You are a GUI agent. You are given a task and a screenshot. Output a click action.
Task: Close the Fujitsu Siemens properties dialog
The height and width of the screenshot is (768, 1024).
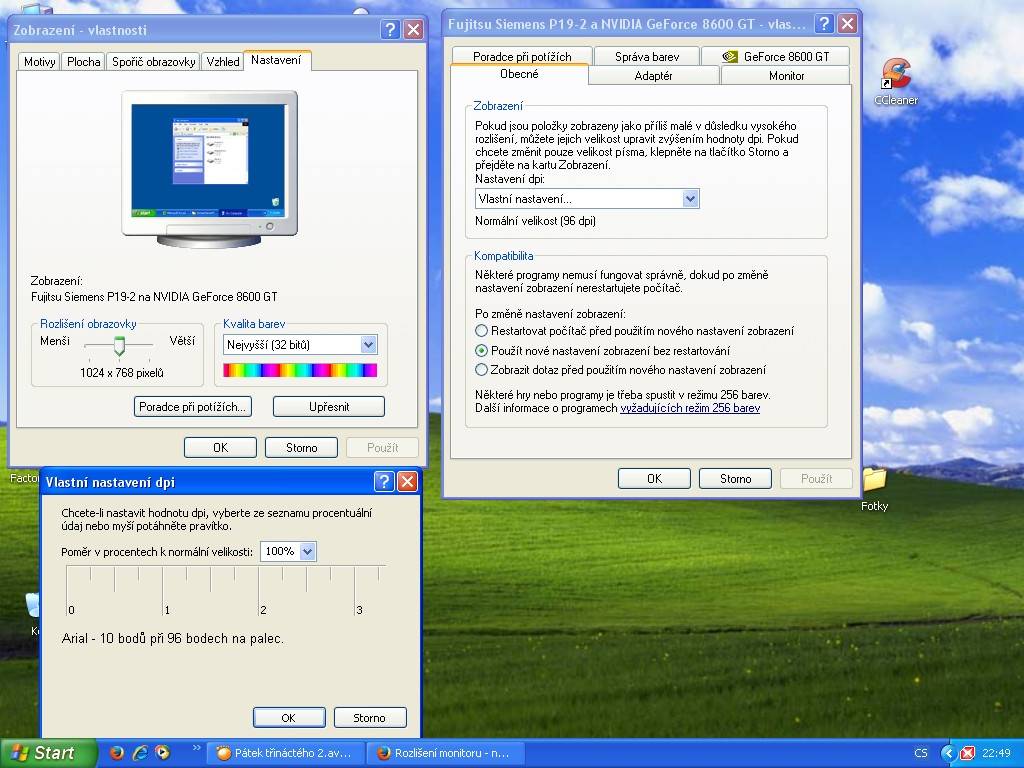point(847,24)
